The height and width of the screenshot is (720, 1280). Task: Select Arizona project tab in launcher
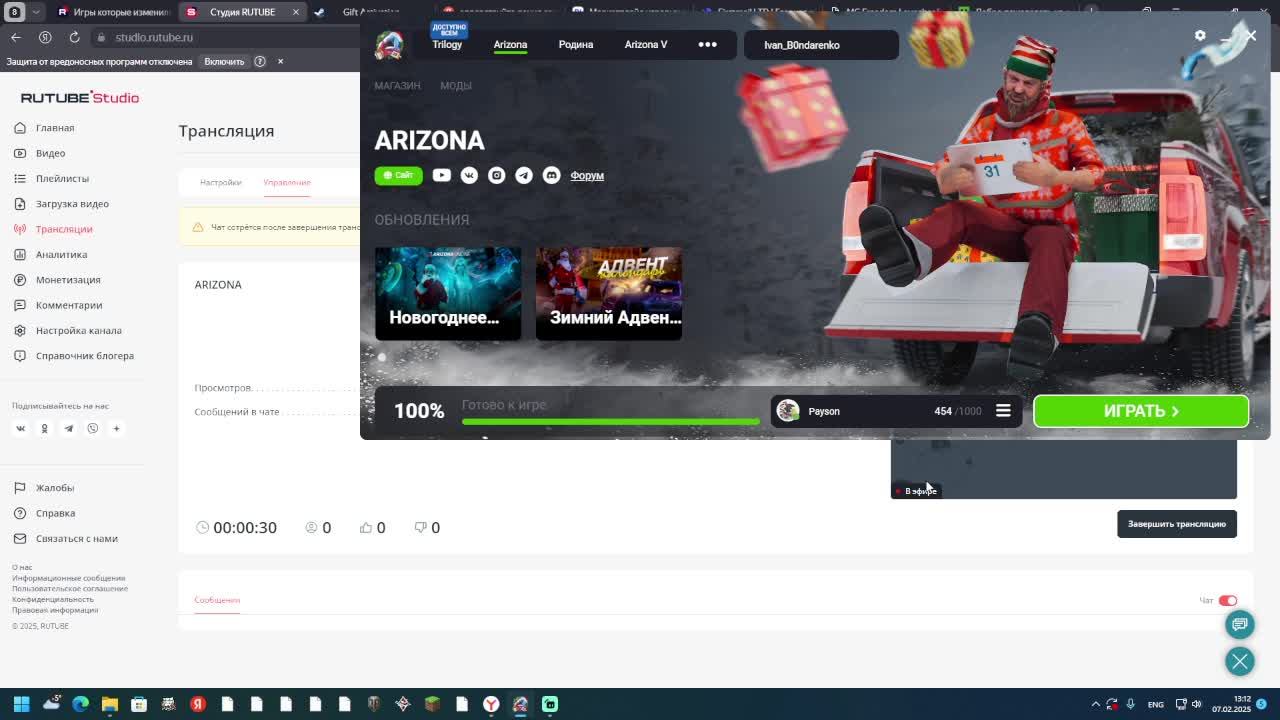(x=510, y=44)
